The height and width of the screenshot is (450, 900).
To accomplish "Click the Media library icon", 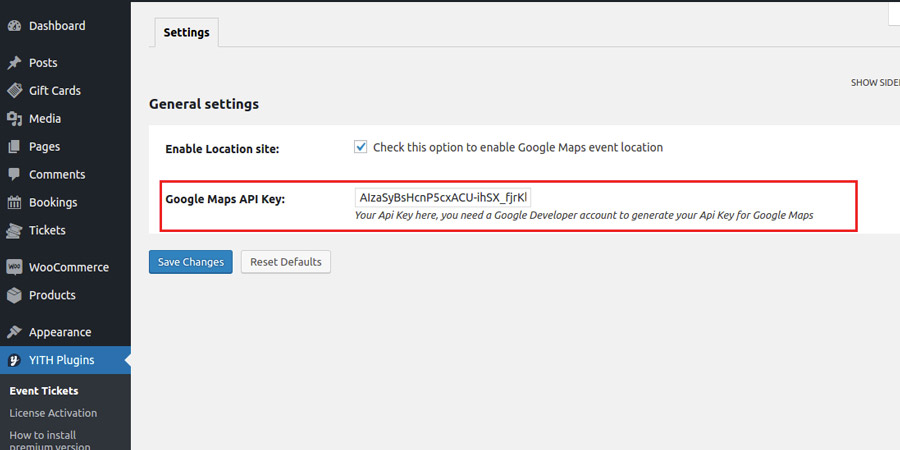I will 14,119.
